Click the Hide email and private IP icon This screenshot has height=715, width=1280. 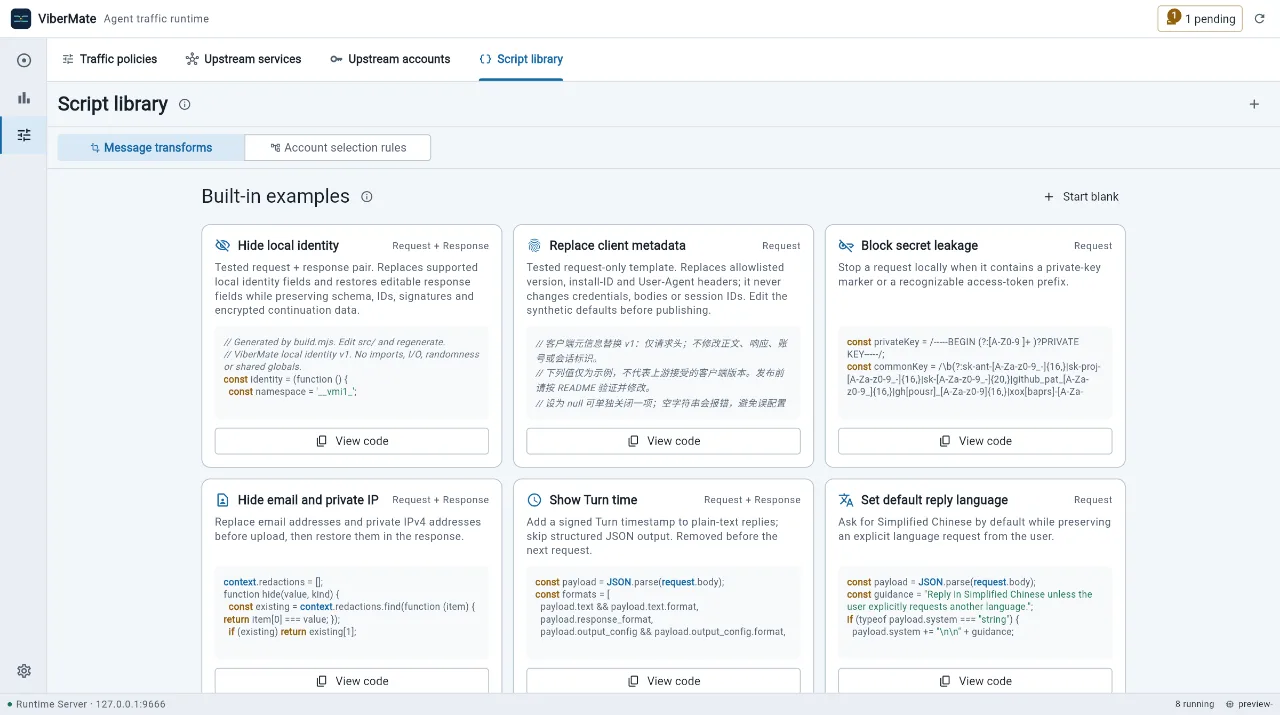(223, 500)
